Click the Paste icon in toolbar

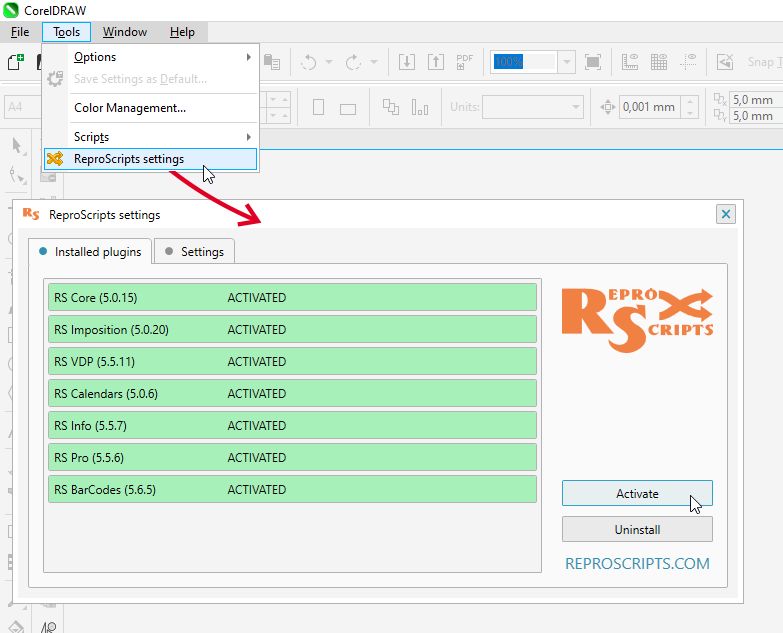[272, 62]
